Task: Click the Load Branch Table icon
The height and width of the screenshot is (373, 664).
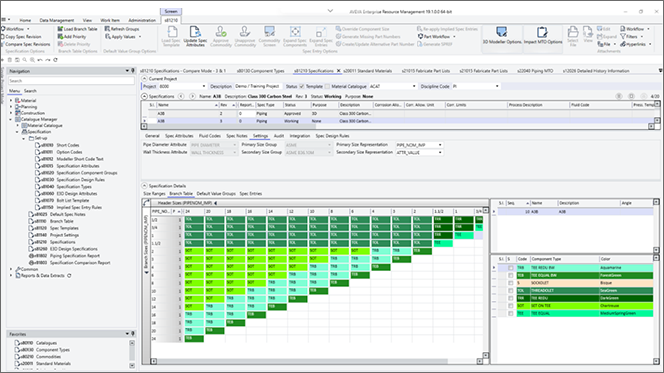Action: 60,29
